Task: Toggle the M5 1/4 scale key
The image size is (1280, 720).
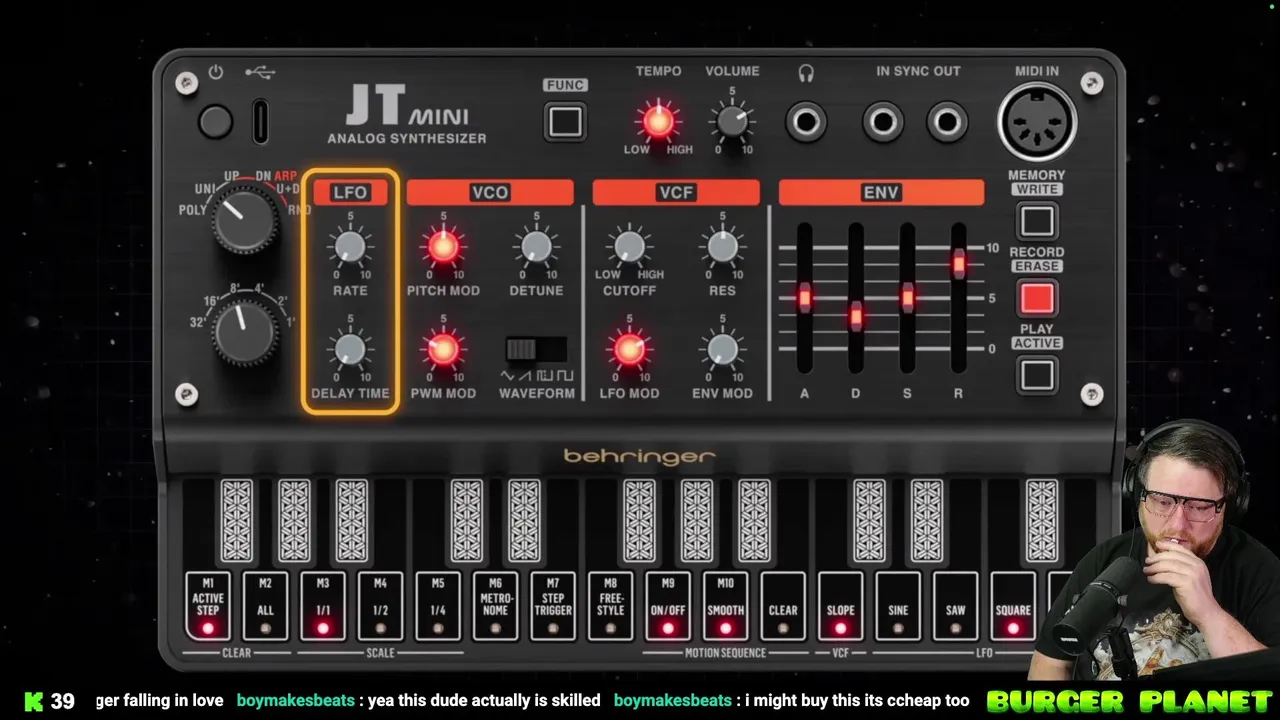Action: pos(438,606)
